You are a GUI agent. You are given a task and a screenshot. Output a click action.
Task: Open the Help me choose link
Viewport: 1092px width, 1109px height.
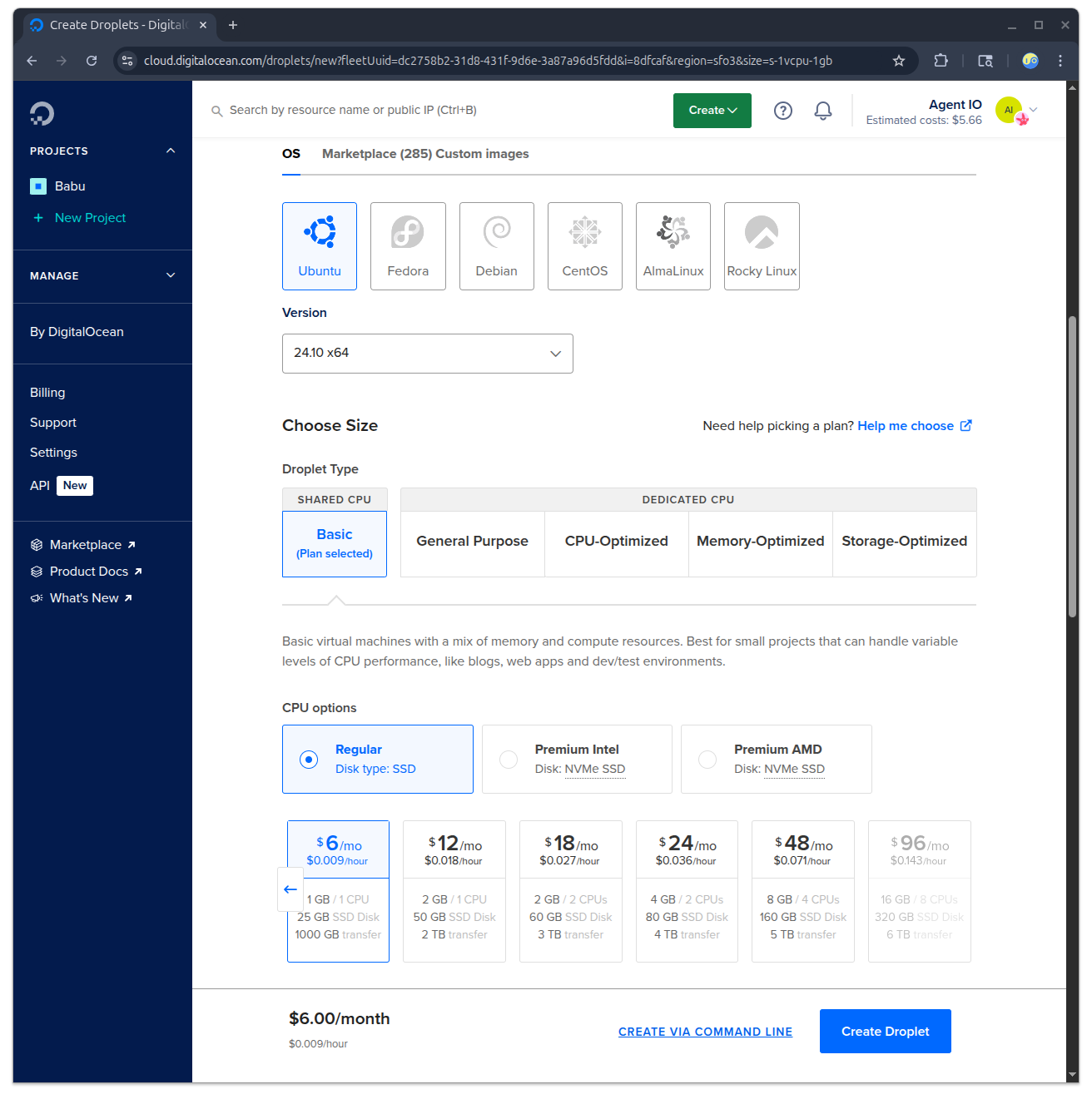click(915, 426)
